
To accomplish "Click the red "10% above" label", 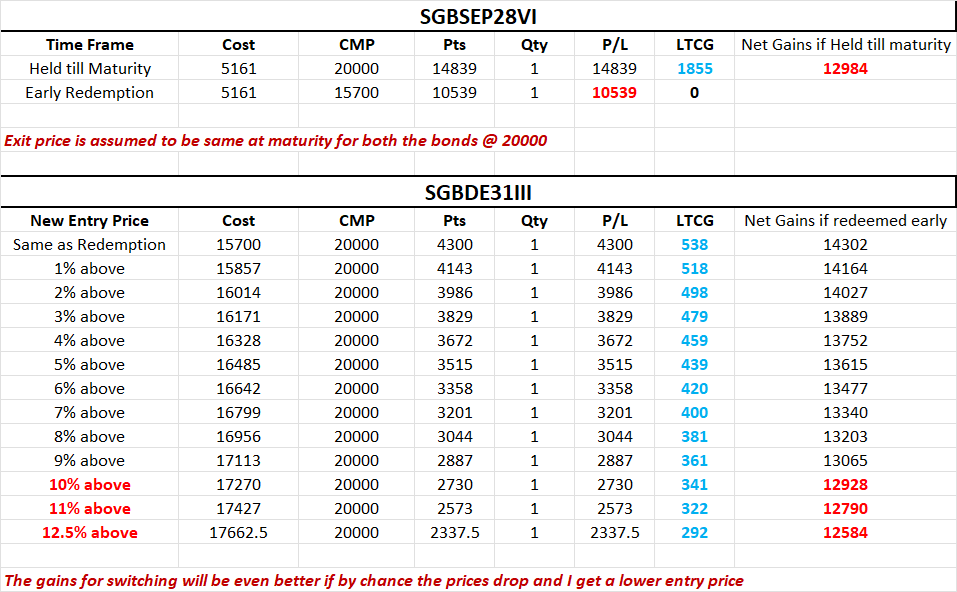I will [x=90, y=485].
